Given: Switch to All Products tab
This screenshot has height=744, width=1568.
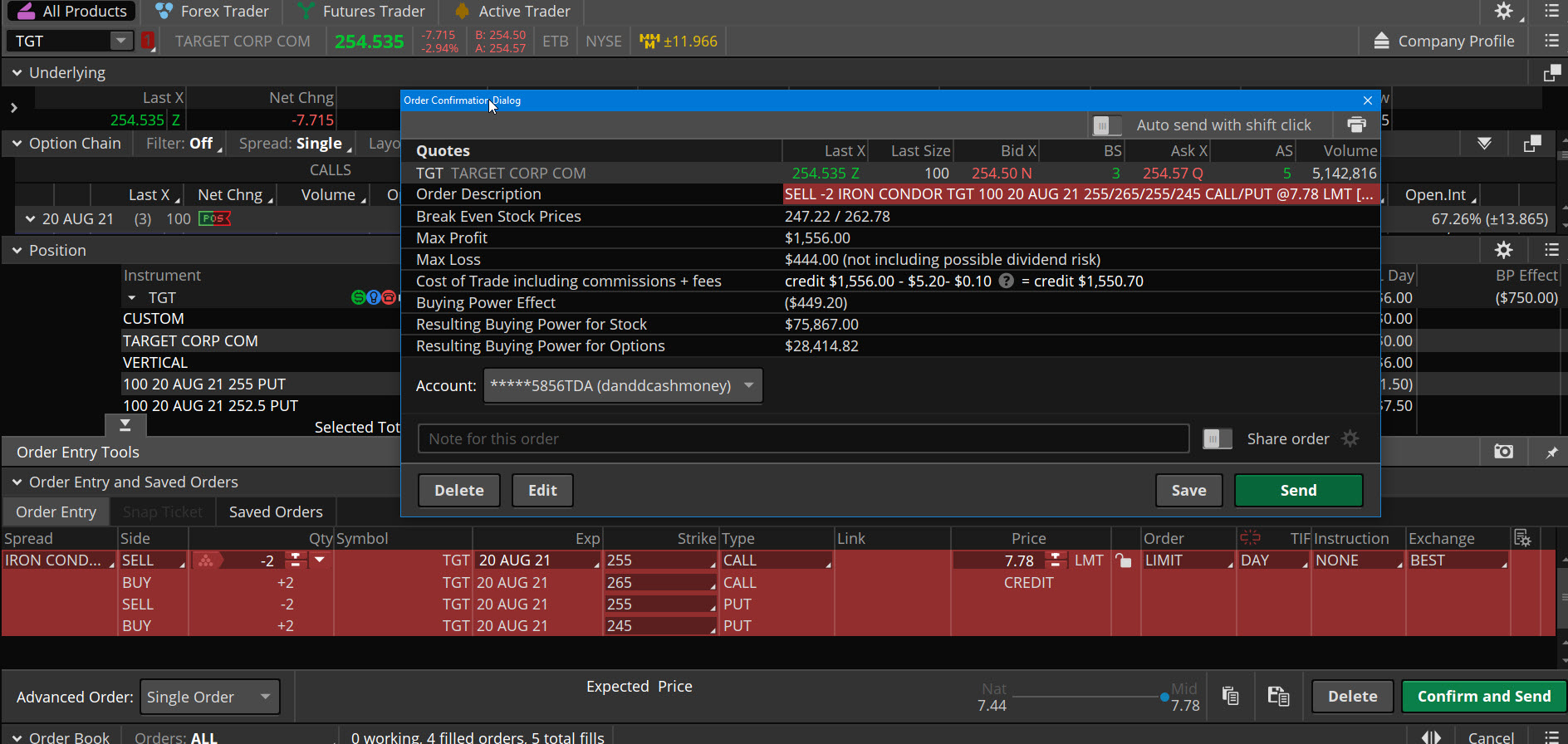Looking at the screenshot, I should 71,11.
